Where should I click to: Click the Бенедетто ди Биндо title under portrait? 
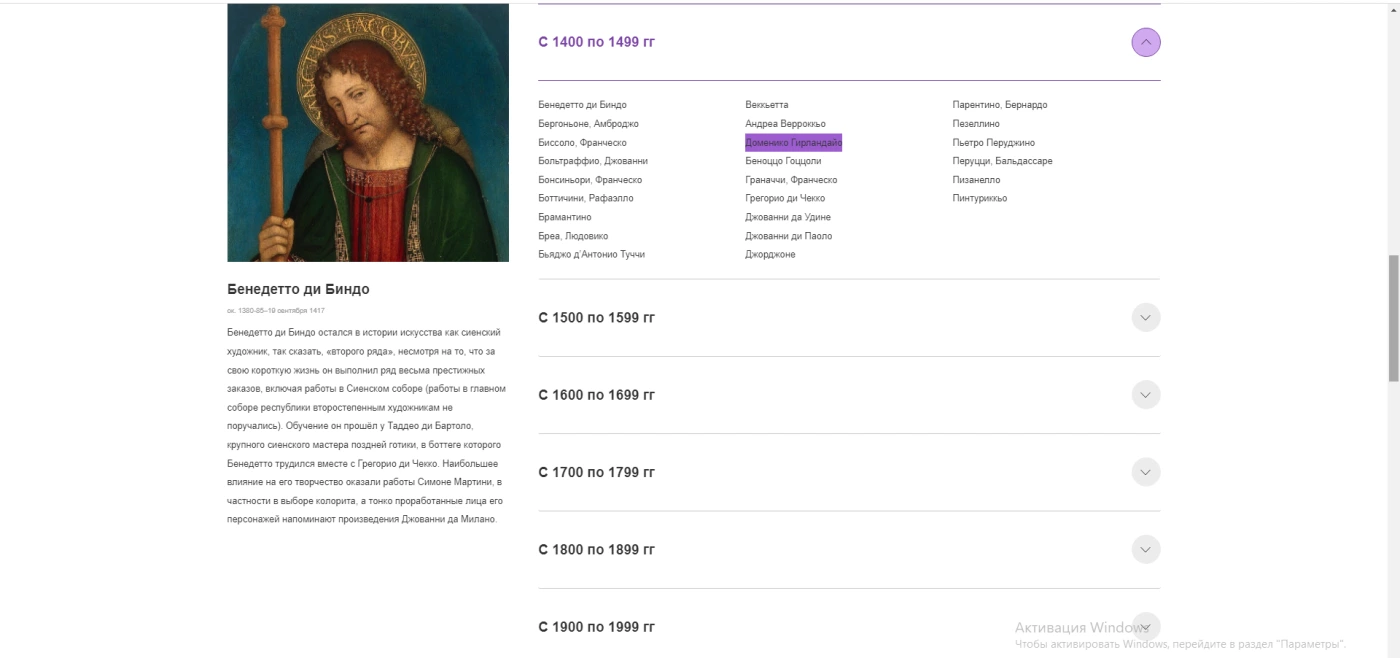(x=298, y=289)
